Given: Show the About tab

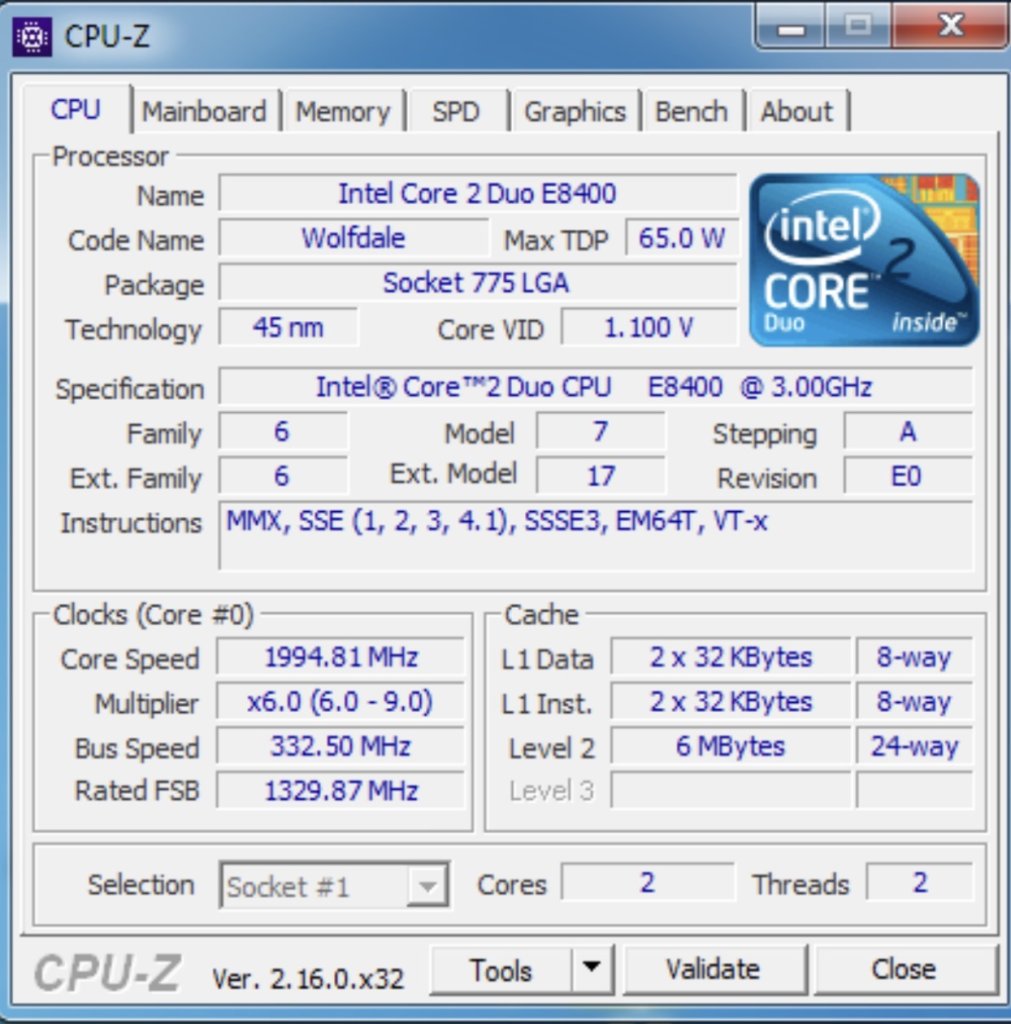Looking at the screenshot, I should (797, 112).
